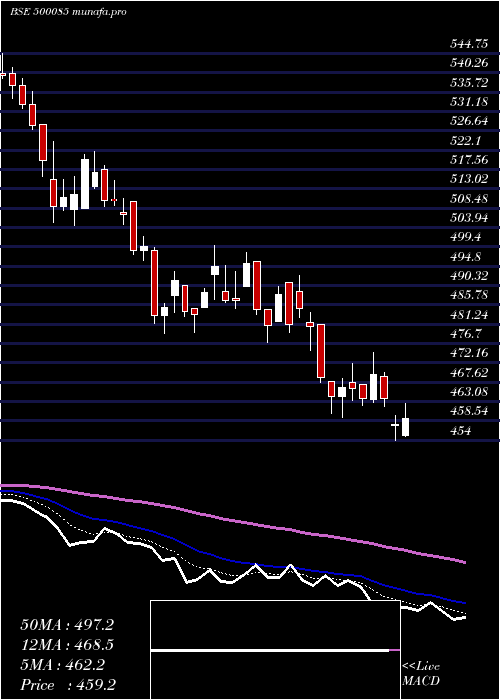
Task: Click the 513.02 price label
Action: coord(469,179)
